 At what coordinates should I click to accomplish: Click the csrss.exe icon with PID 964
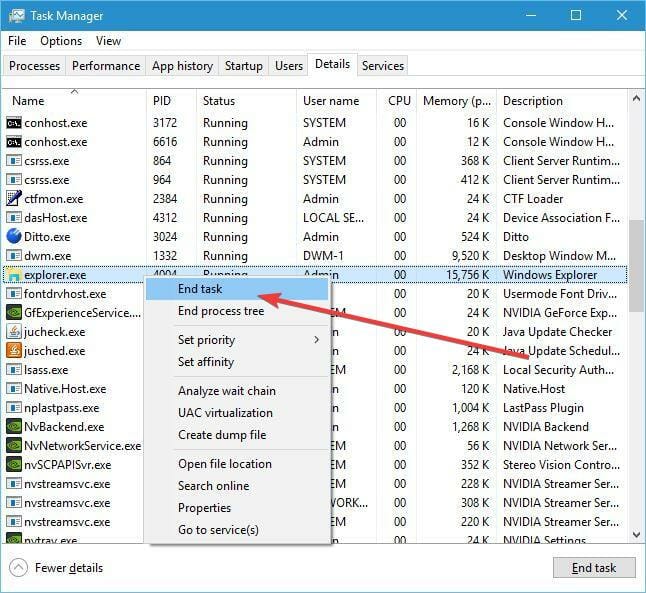coord(14,180)
